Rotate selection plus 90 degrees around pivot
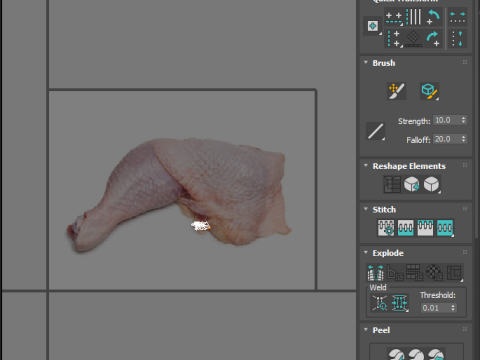480x360 pixels. (433, 39)
